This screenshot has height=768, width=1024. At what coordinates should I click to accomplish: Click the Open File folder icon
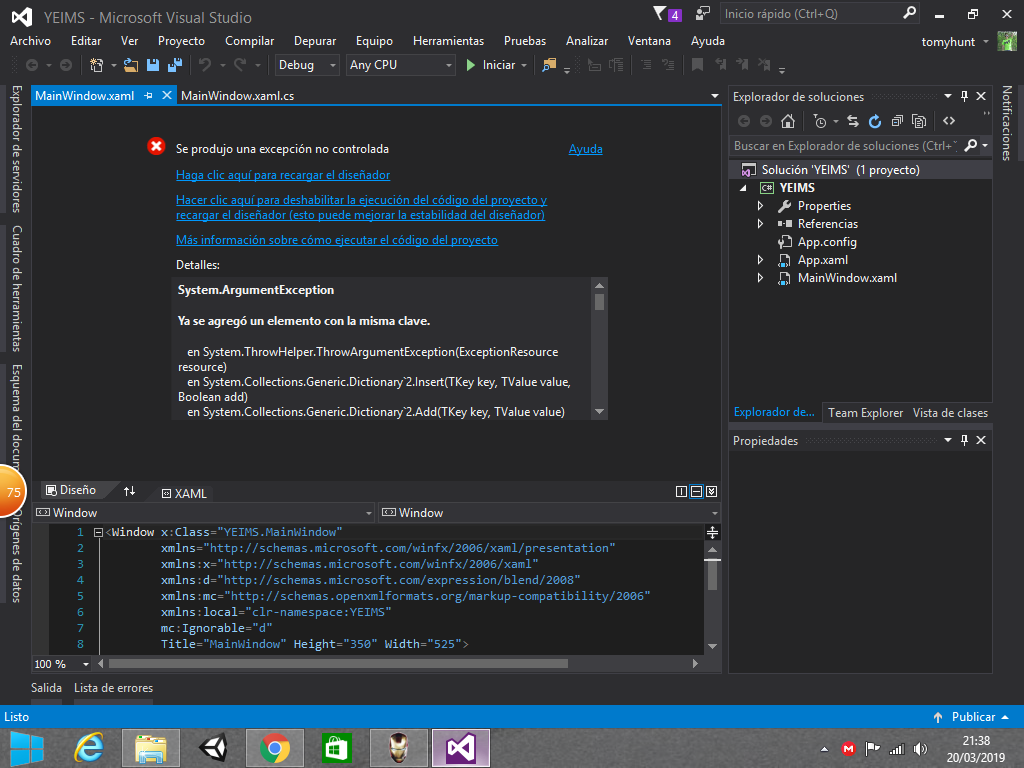tap(131, 65)
